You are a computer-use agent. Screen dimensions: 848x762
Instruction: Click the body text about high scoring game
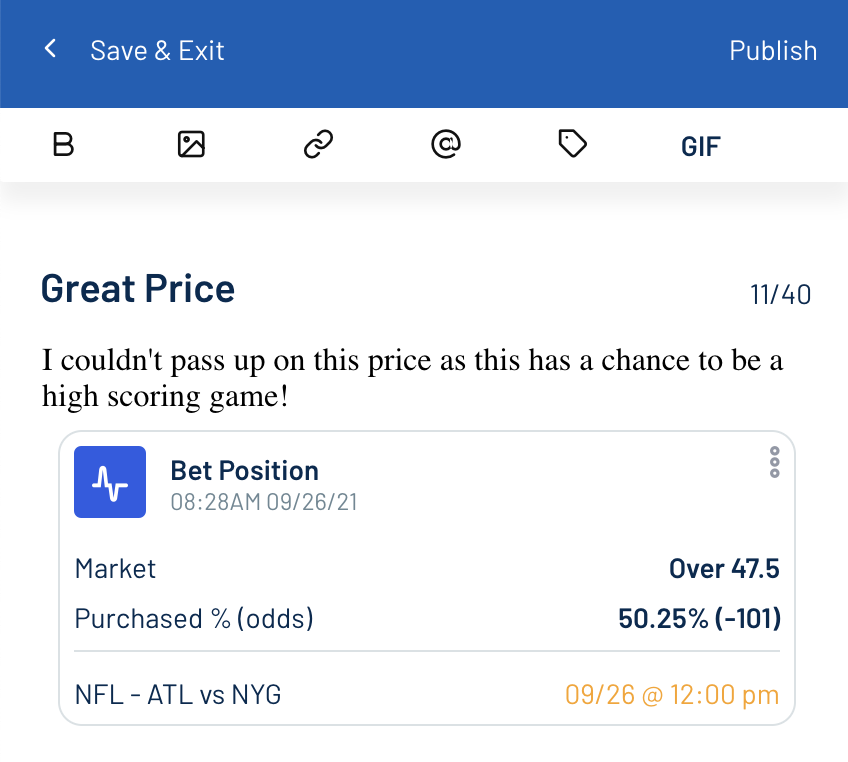point(412,378)
